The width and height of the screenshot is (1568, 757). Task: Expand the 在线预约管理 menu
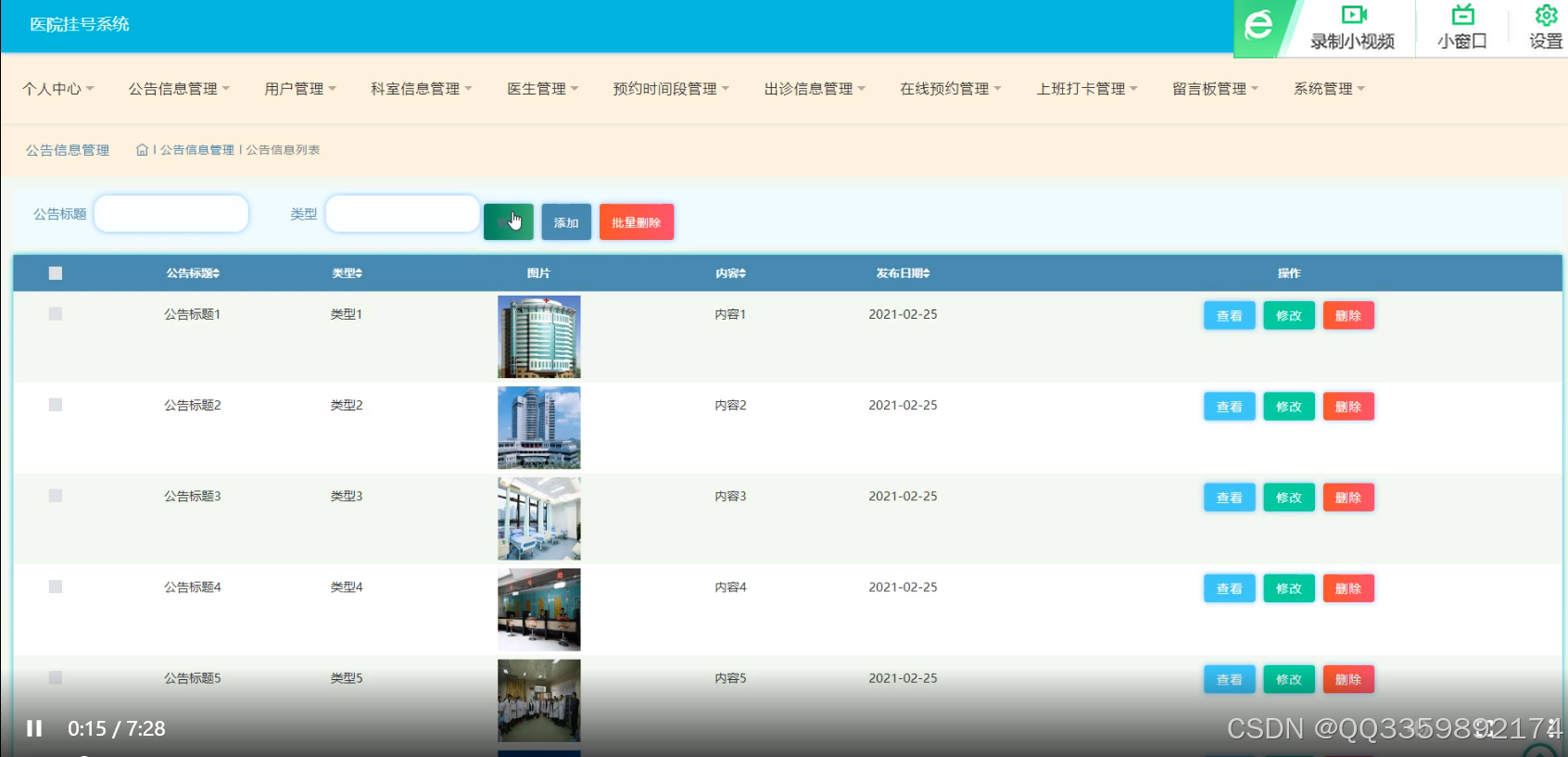click(952, 89)
